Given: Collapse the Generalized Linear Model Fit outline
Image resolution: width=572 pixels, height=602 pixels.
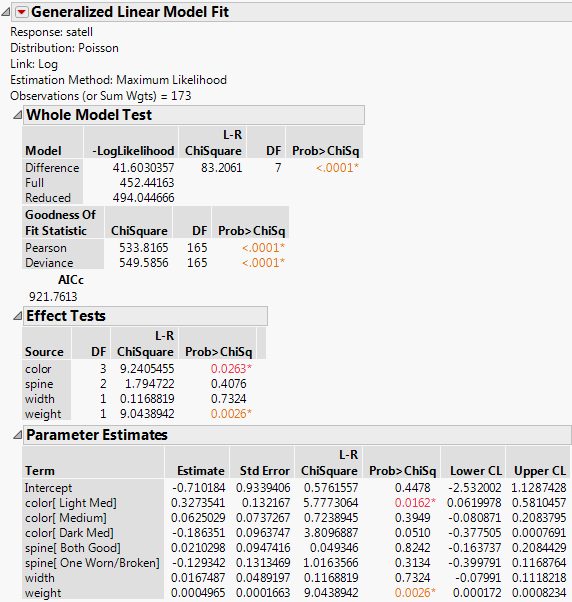Looking at the screenshot, I should tap(5, 12).
